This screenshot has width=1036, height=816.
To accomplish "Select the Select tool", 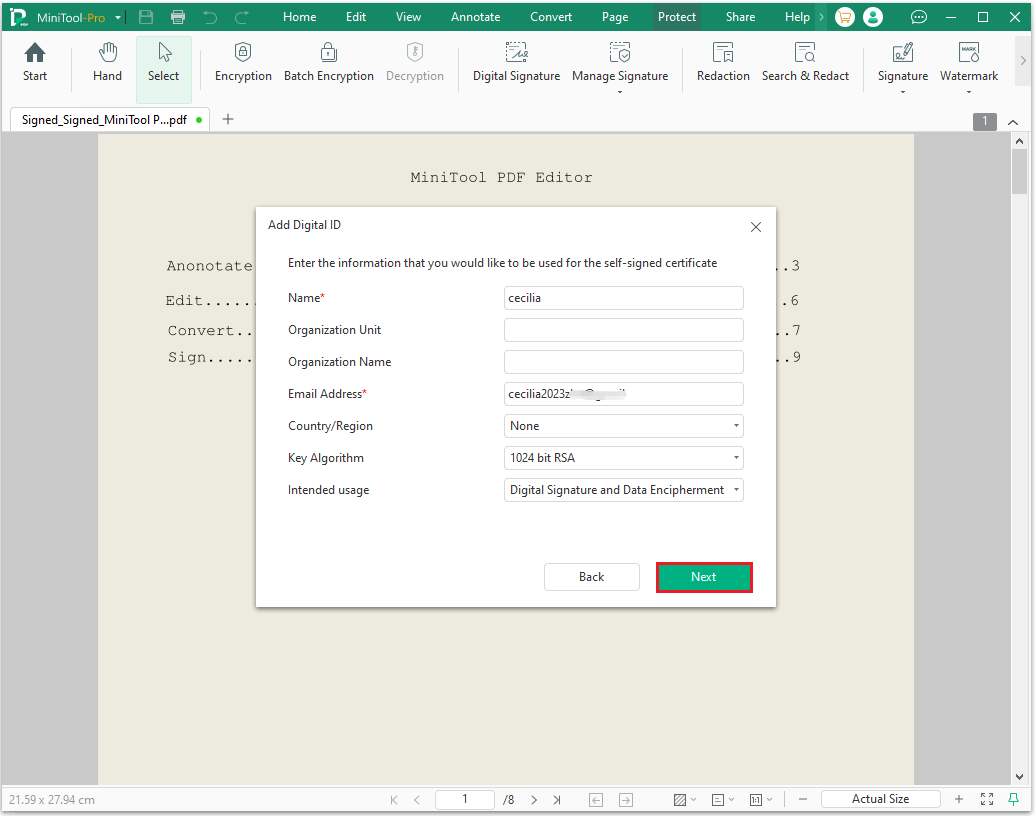I will tap(163, 64).
